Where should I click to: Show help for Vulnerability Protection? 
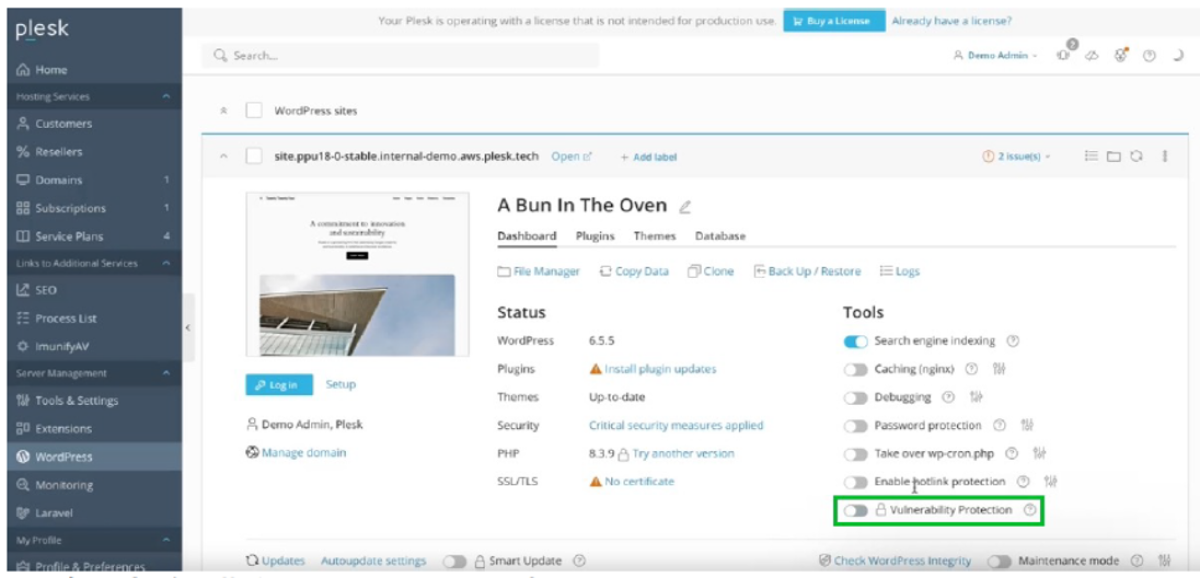pyautogui.click(x=1029, y=510)
